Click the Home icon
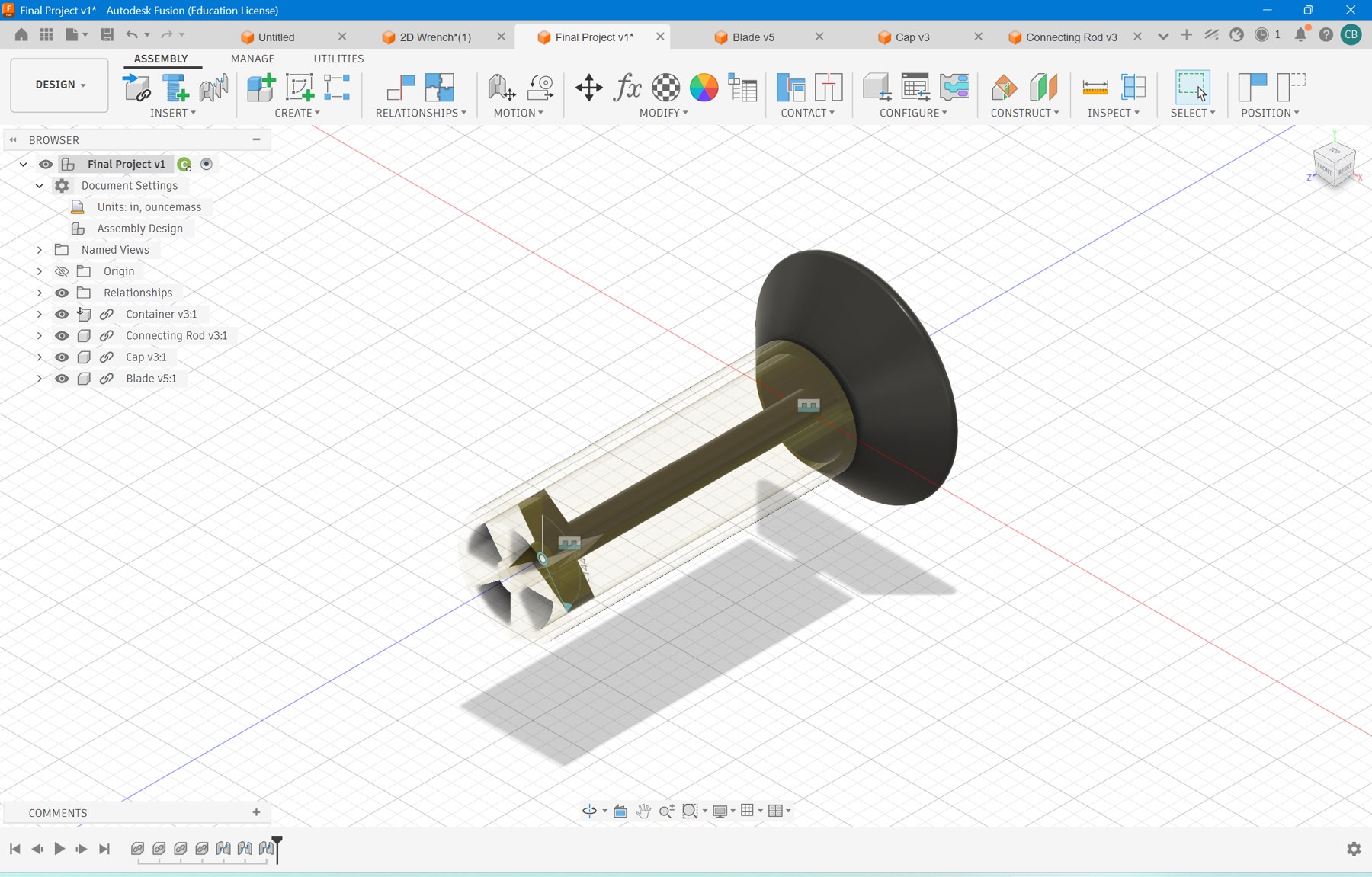1372x877 pixels. tap(21, 34)
